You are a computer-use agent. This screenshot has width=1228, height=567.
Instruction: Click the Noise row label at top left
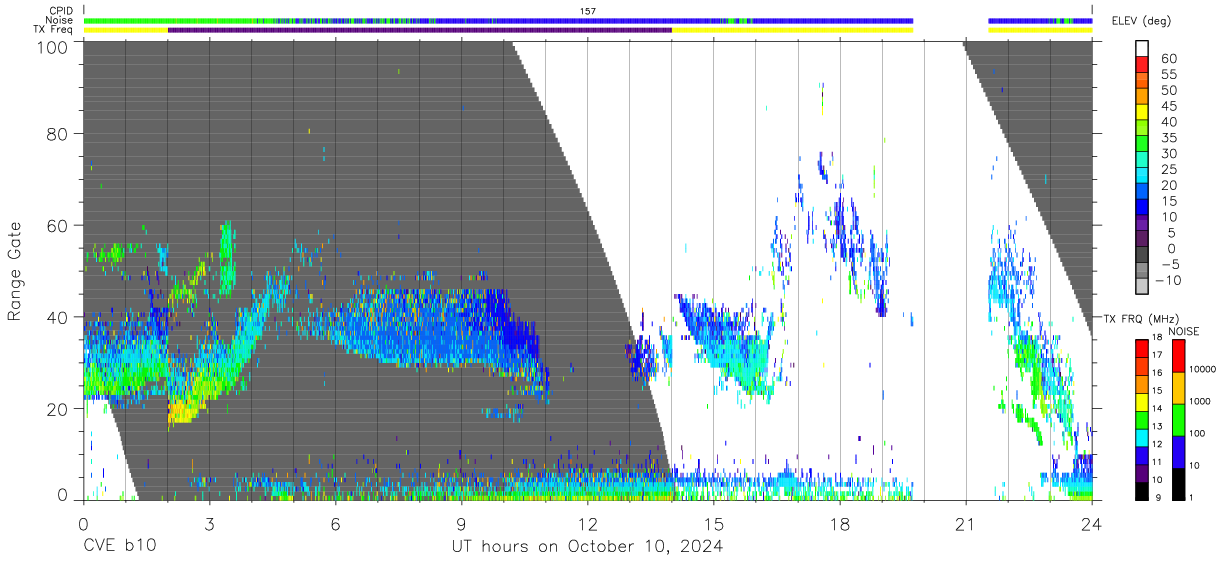click(59, 20)
